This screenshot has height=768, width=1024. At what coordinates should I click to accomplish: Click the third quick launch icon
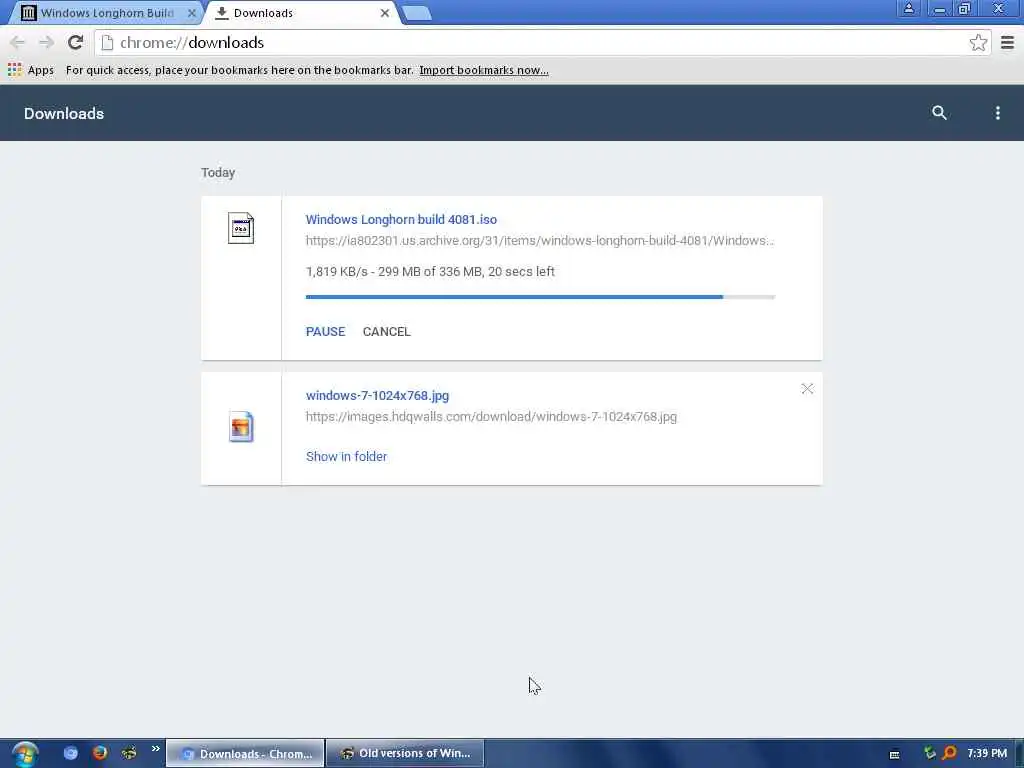129,753
